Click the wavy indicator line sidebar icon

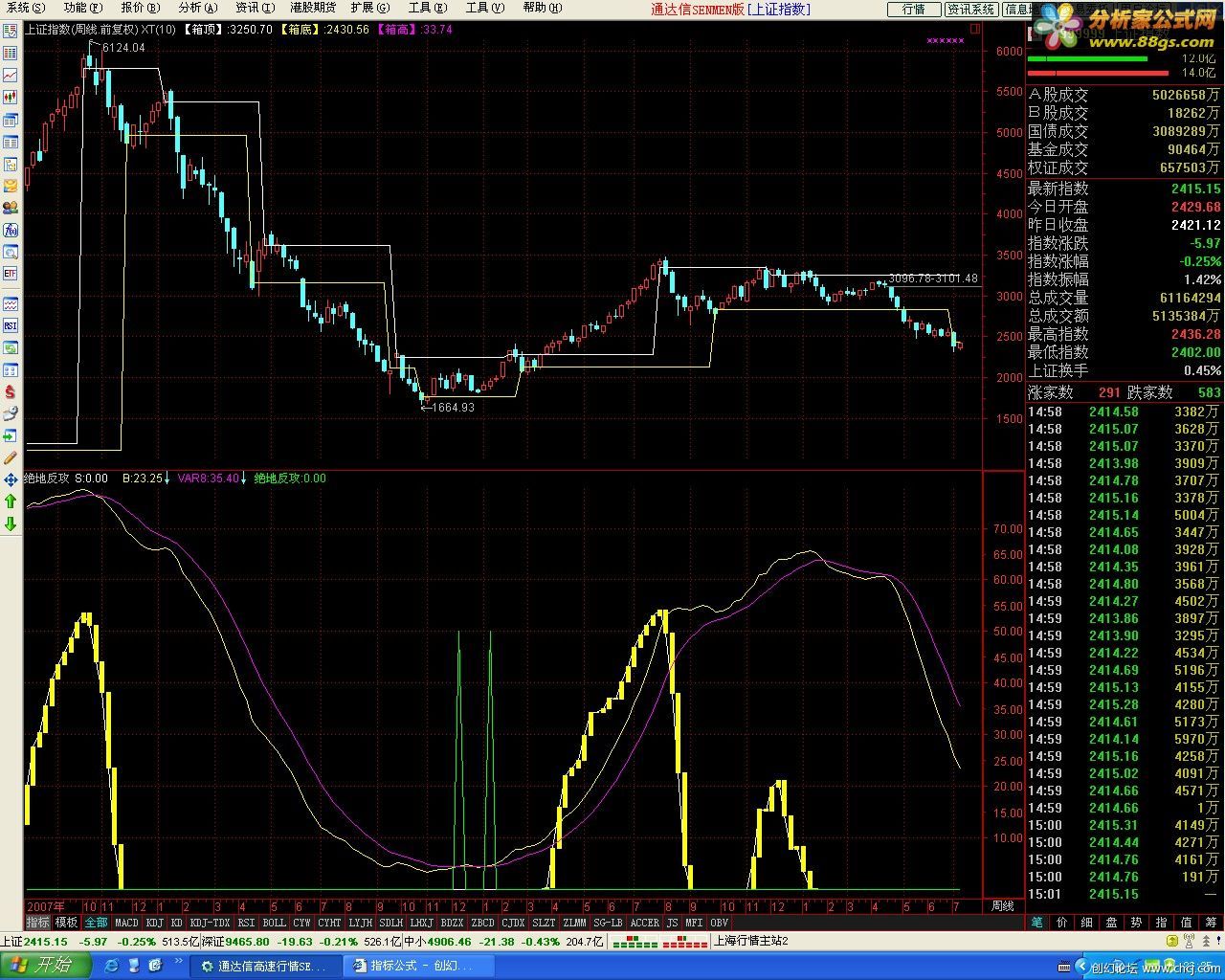11,303
